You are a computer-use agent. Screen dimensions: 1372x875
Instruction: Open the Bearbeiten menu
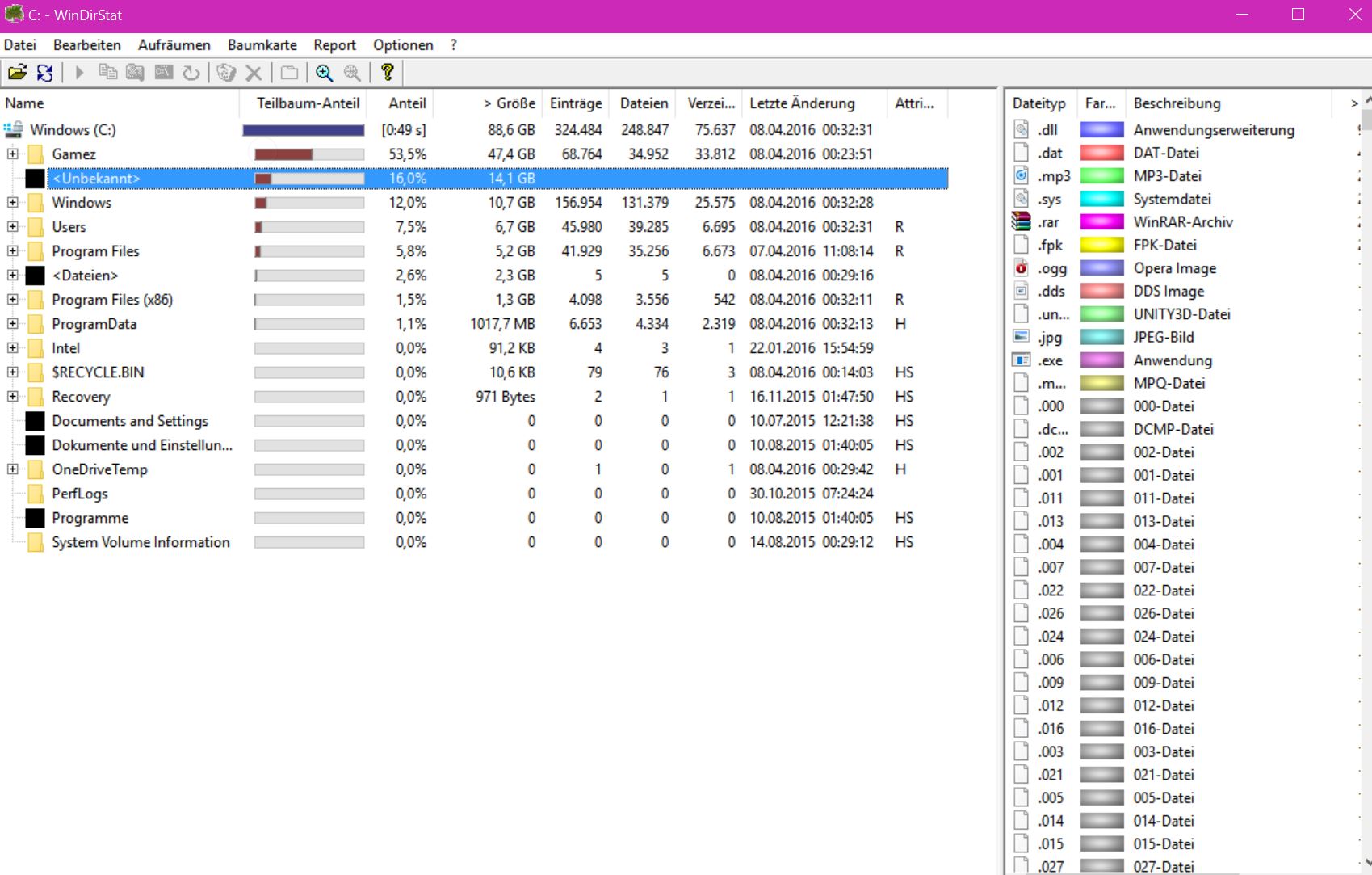point(87,45)
